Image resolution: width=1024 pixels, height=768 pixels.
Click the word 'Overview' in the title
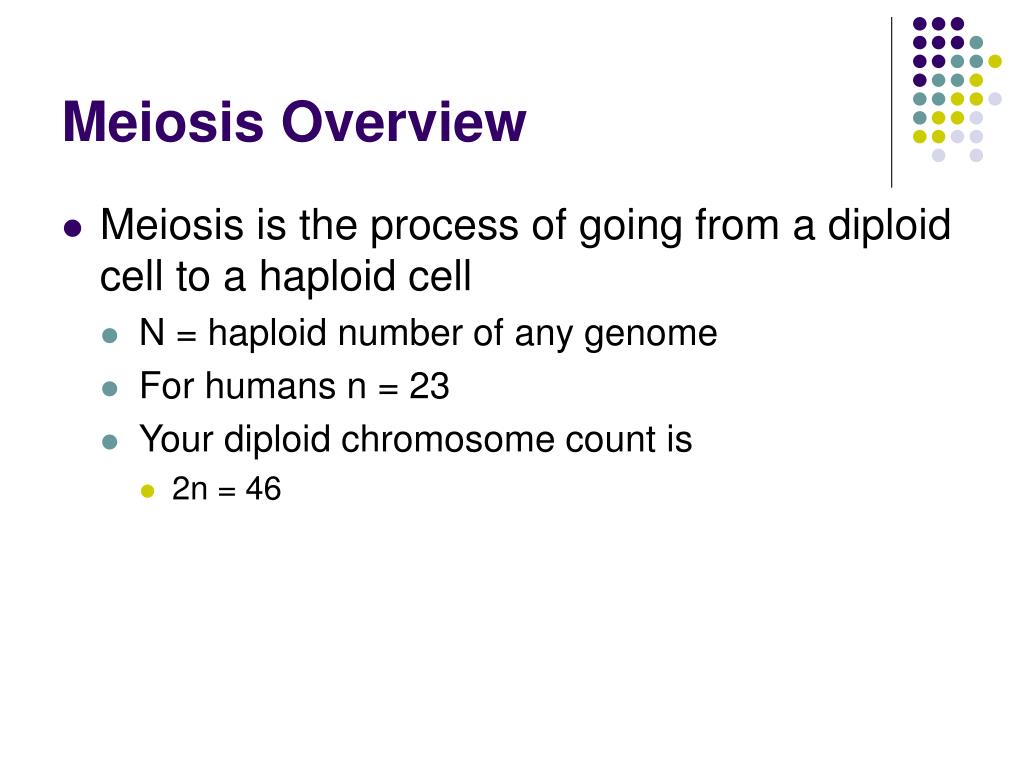(404, 121)
